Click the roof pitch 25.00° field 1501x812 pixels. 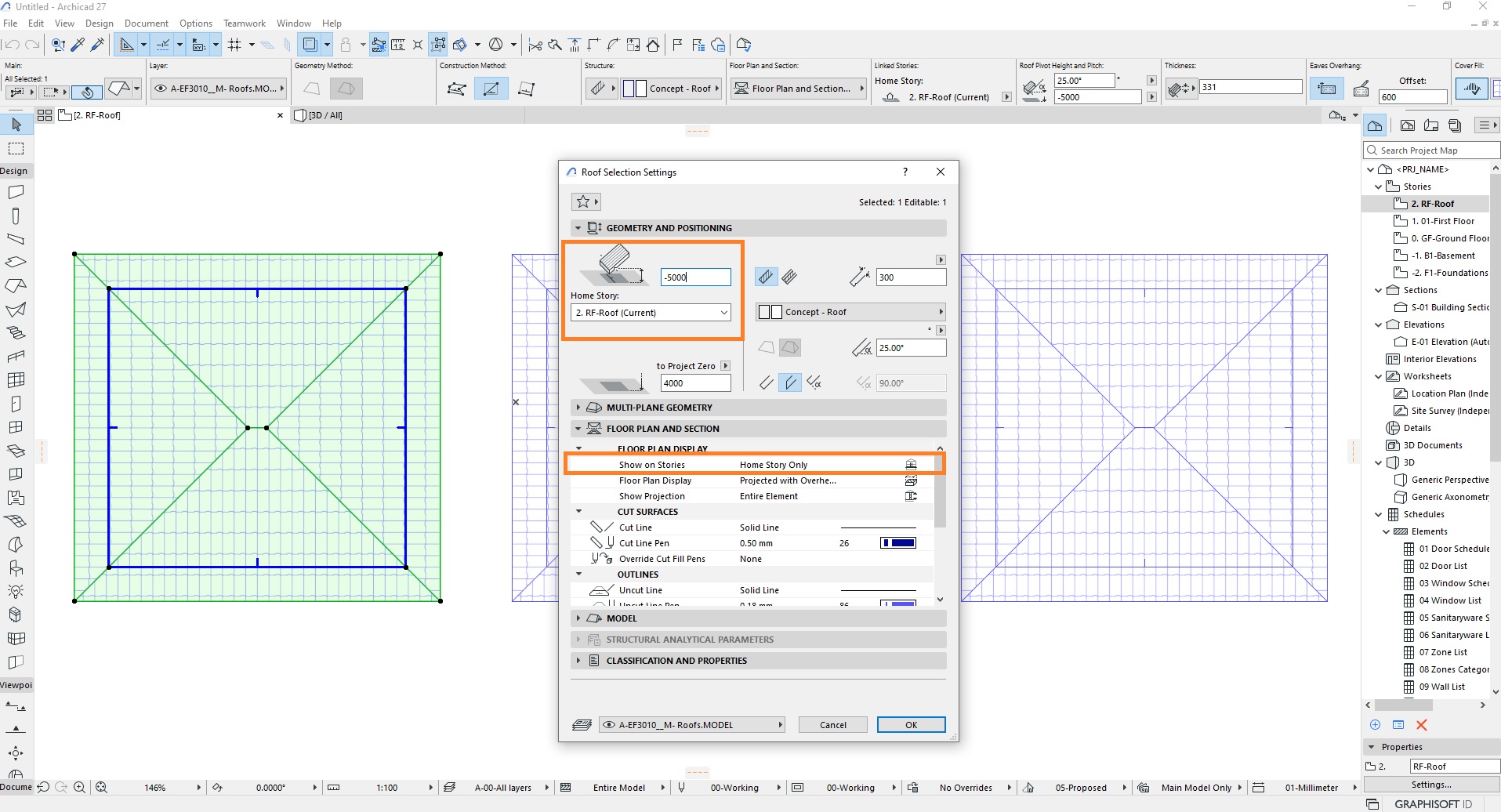(x=911, y=348)
